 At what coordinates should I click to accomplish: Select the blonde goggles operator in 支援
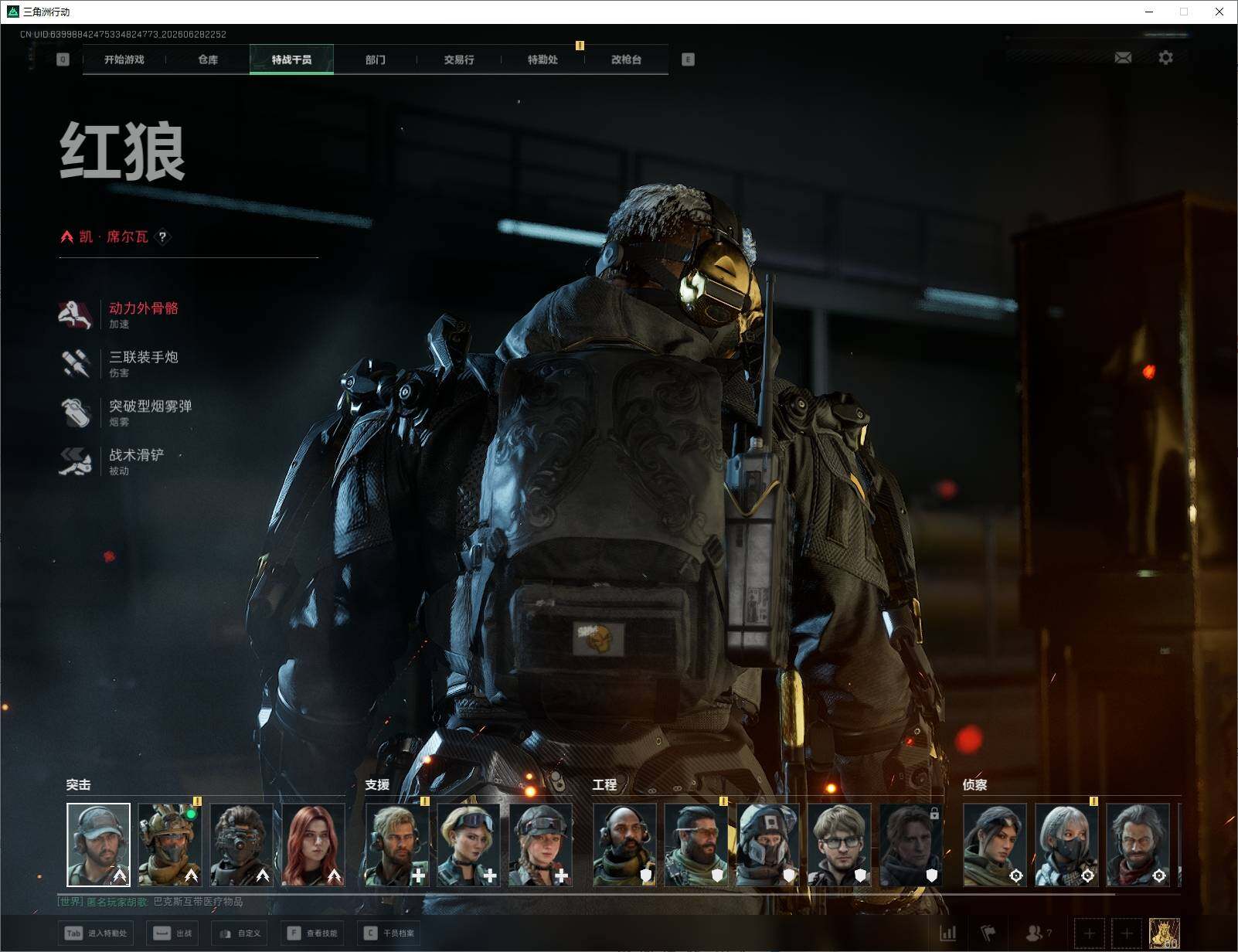pos(469,845)
